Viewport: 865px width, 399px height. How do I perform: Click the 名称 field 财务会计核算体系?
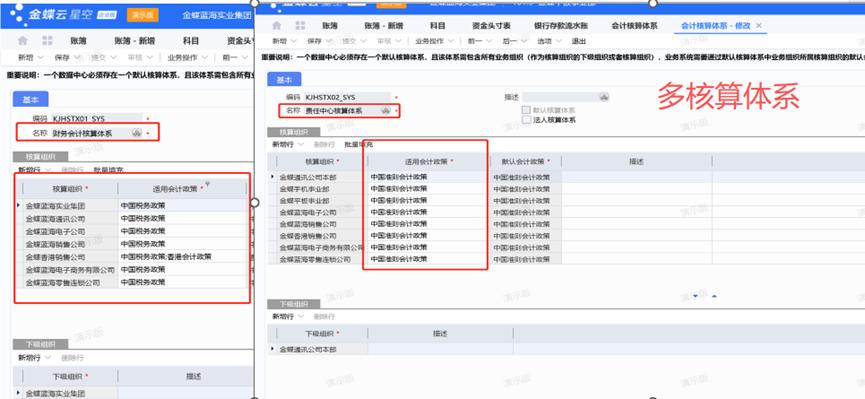pyautogui.click(x=97, y=133)
